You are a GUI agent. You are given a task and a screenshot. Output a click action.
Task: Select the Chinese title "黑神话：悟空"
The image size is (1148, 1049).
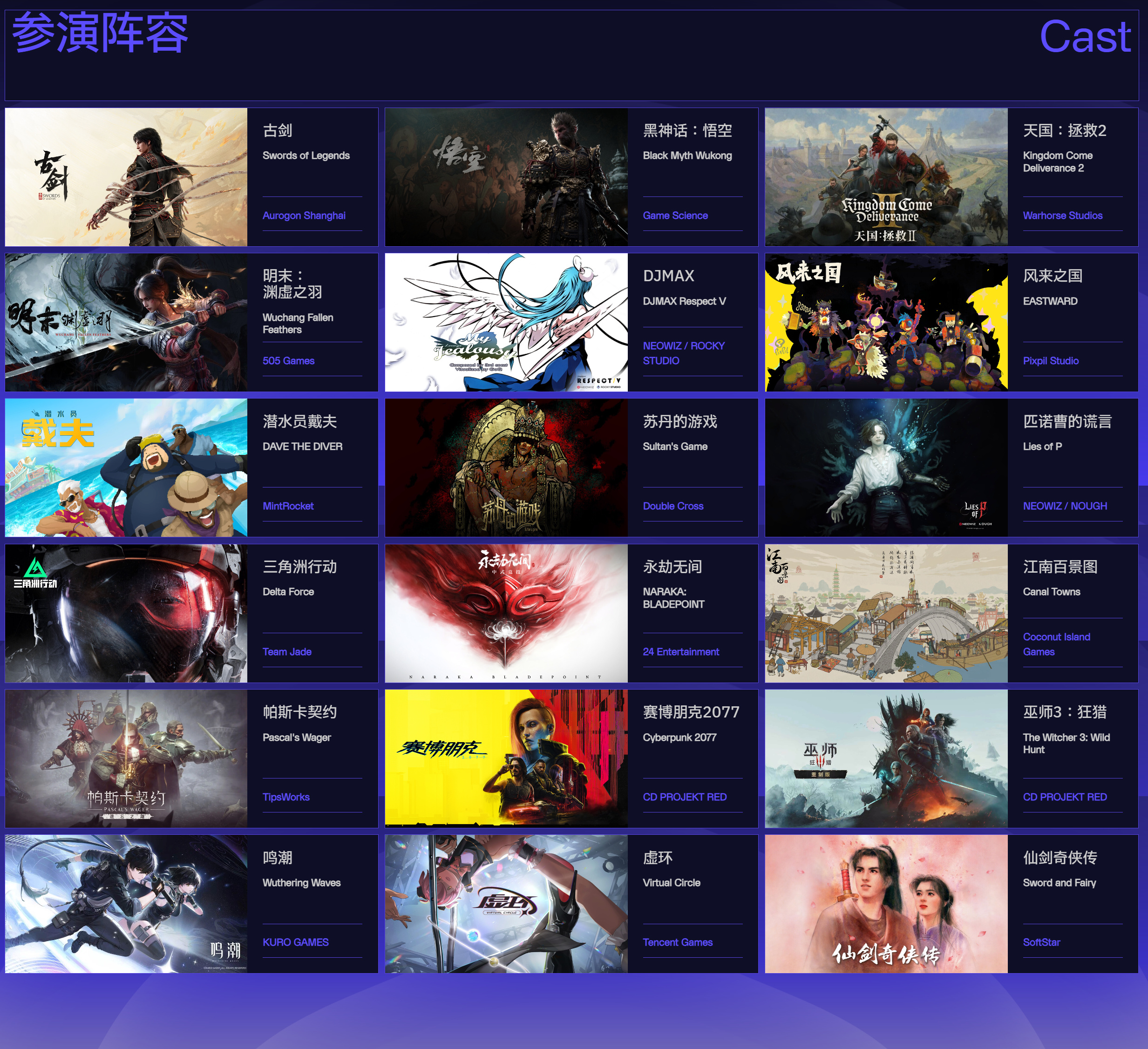coord(687,130)
